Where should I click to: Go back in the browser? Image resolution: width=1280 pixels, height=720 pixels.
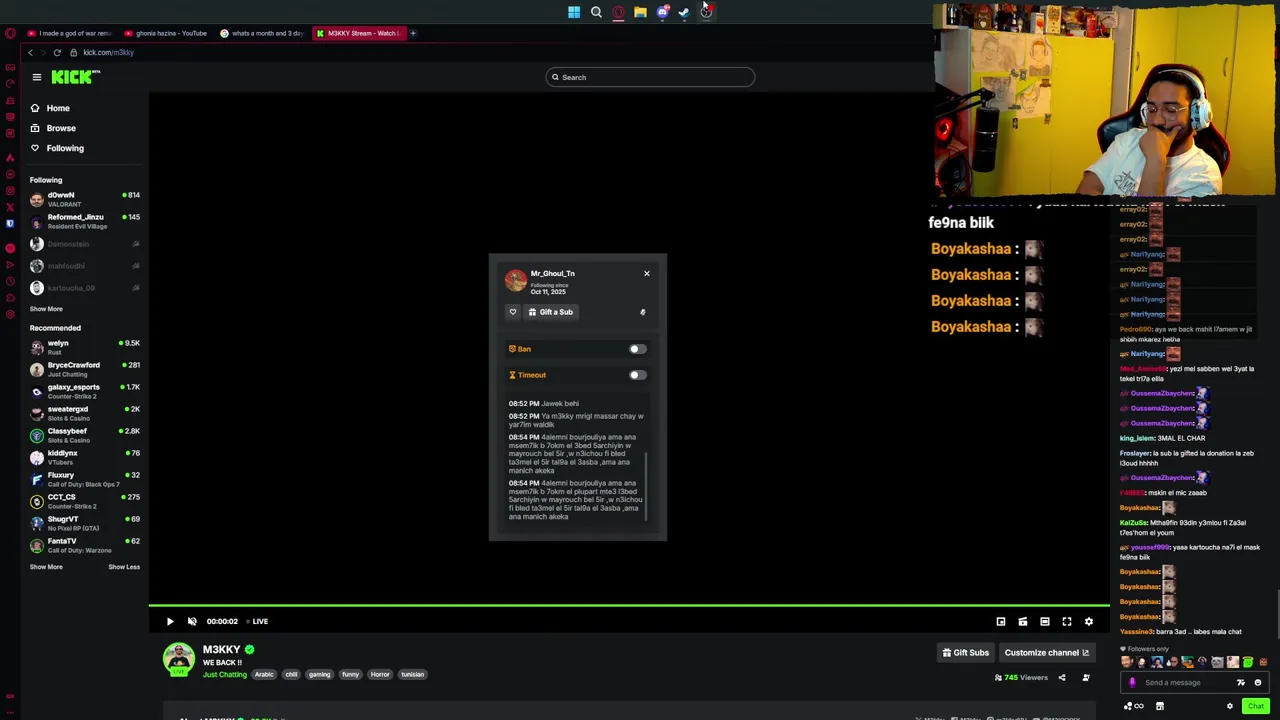30,52
